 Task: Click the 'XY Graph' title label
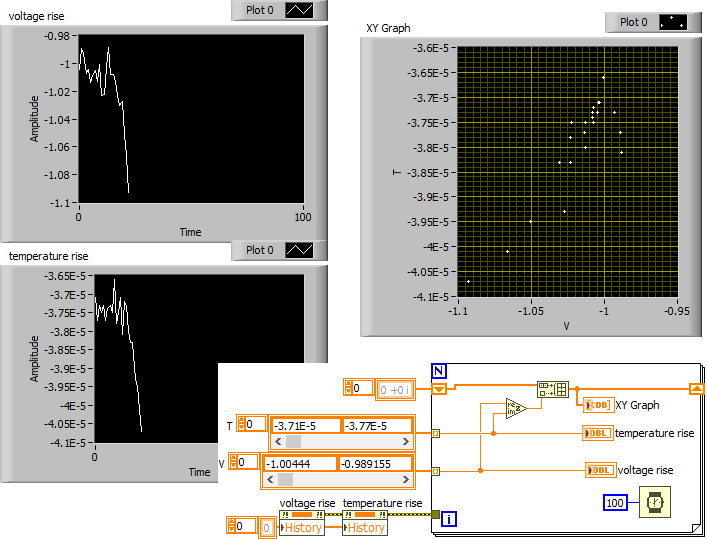[x=388, y=28]
